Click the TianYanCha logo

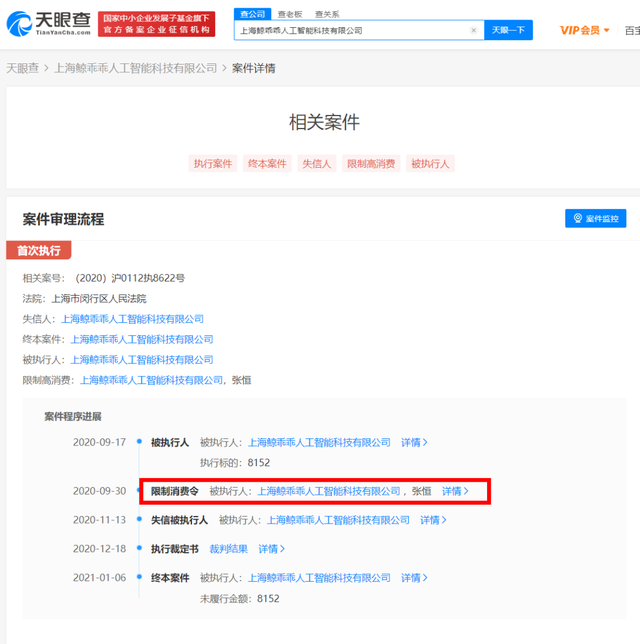coord(48,24)
